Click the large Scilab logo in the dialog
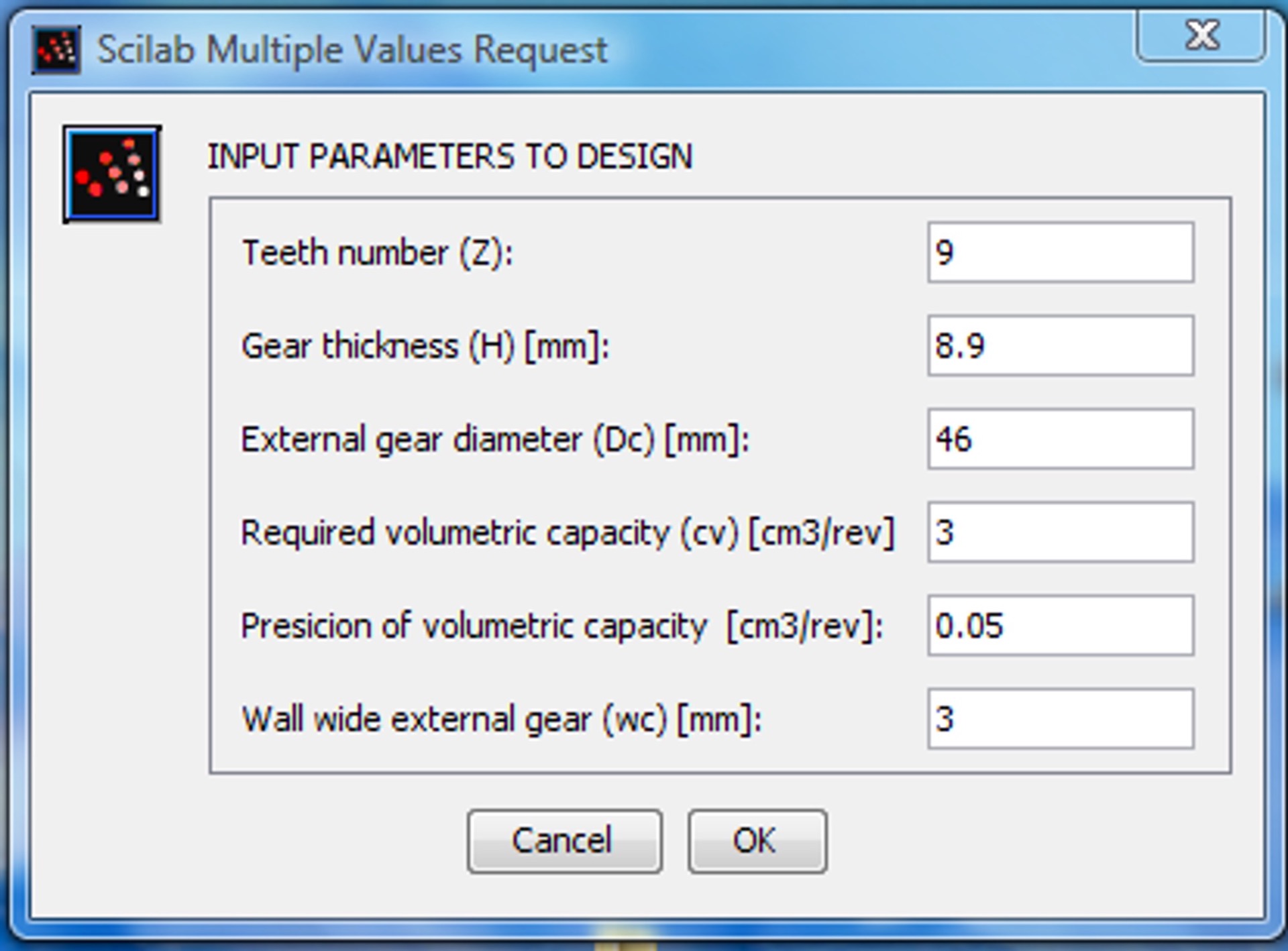This screenshot has height=951, width=1288. point(112,174)
